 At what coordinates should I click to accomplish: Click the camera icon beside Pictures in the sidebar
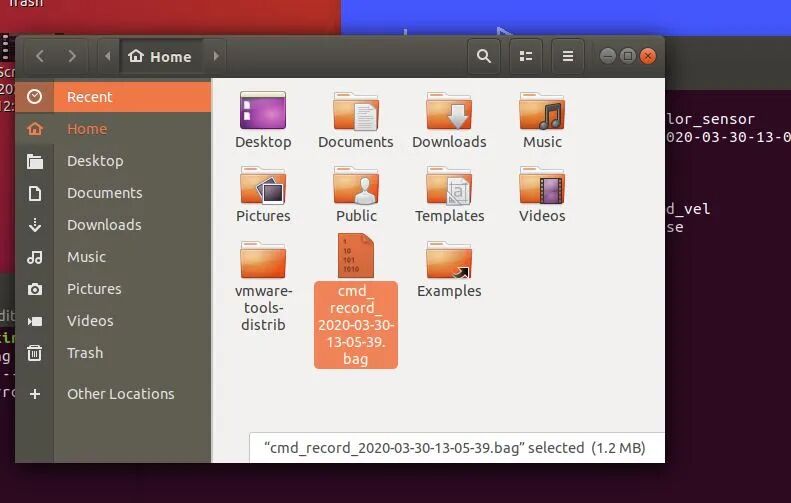(34, 289)
